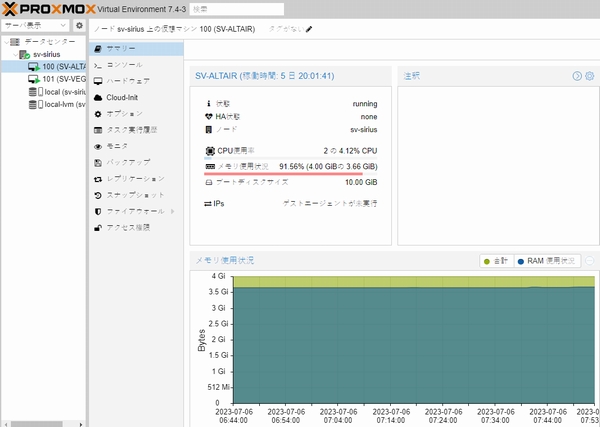Click the local storage database icon

[33, 92]
